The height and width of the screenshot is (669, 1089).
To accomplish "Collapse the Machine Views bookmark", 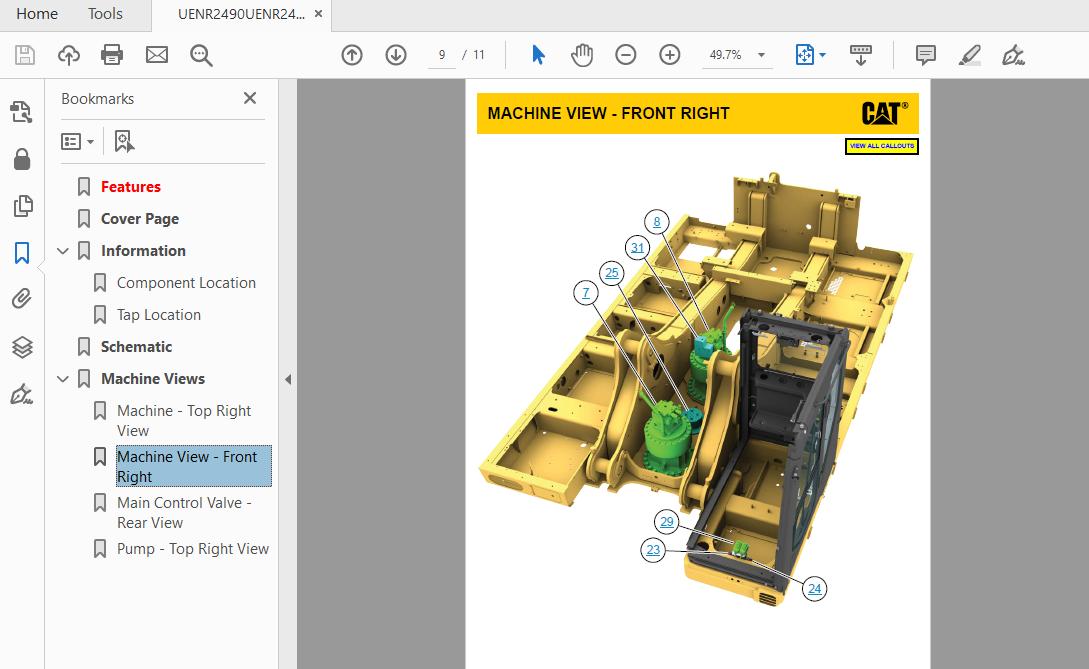I will [63, 378].
